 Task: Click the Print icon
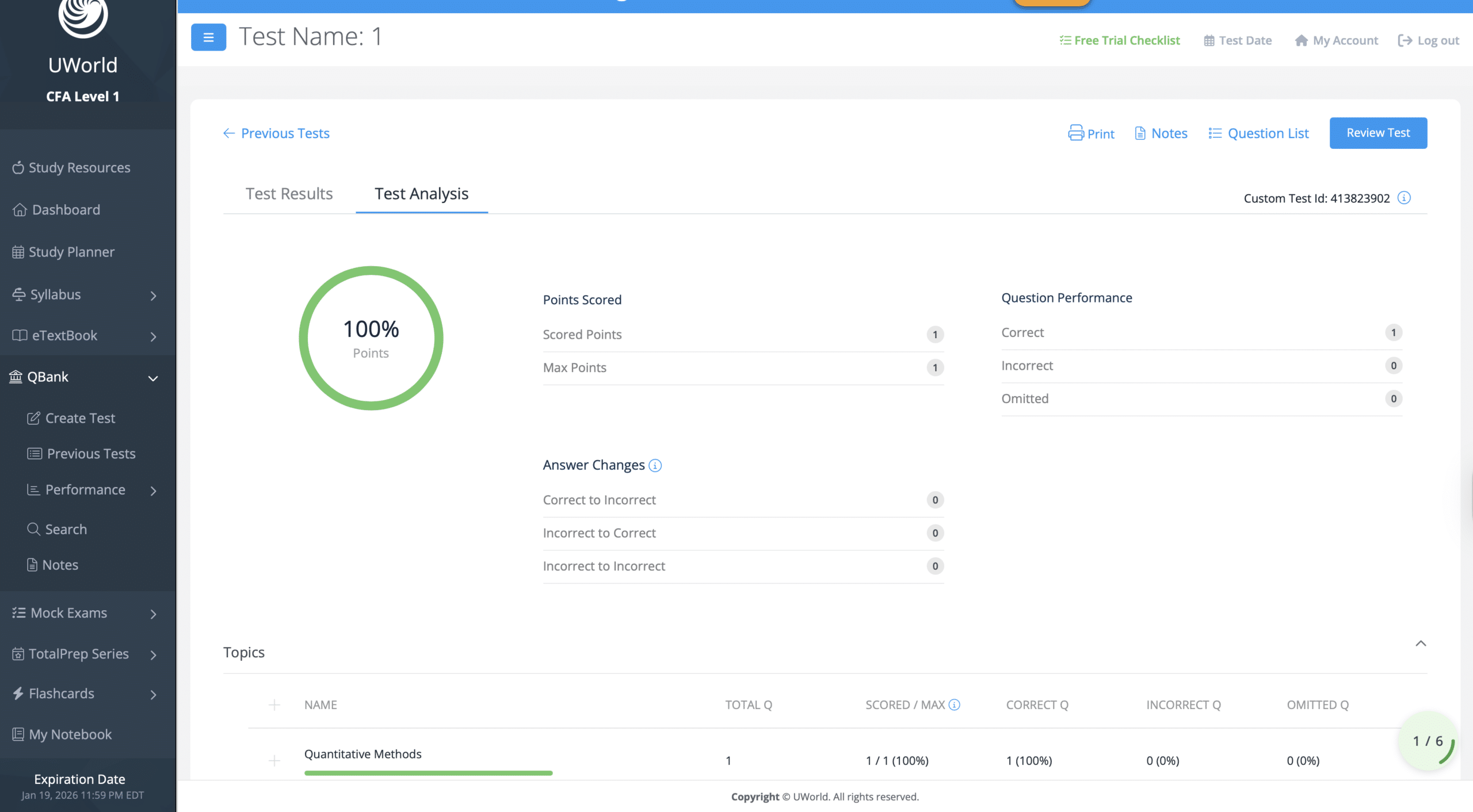point(1075,133)
